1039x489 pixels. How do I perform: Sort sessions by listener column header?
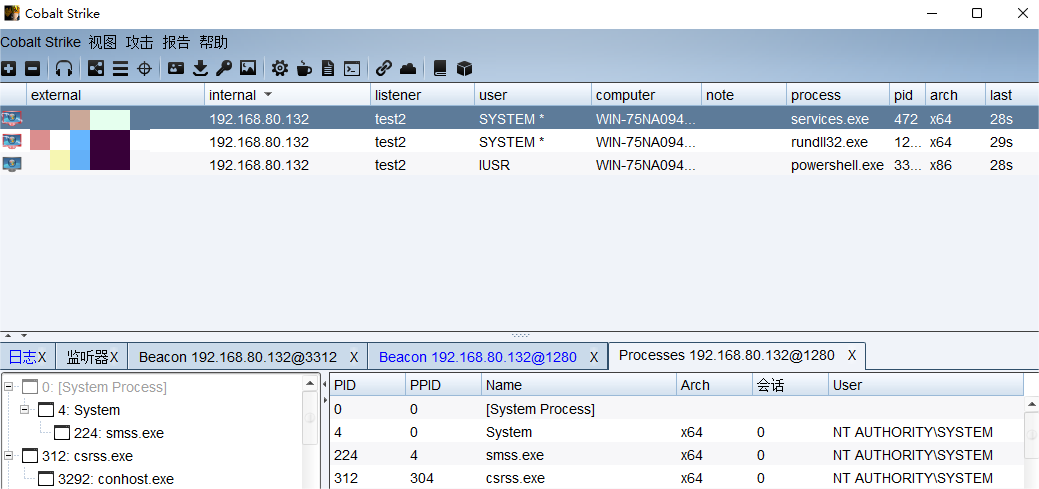coord(422,95)
